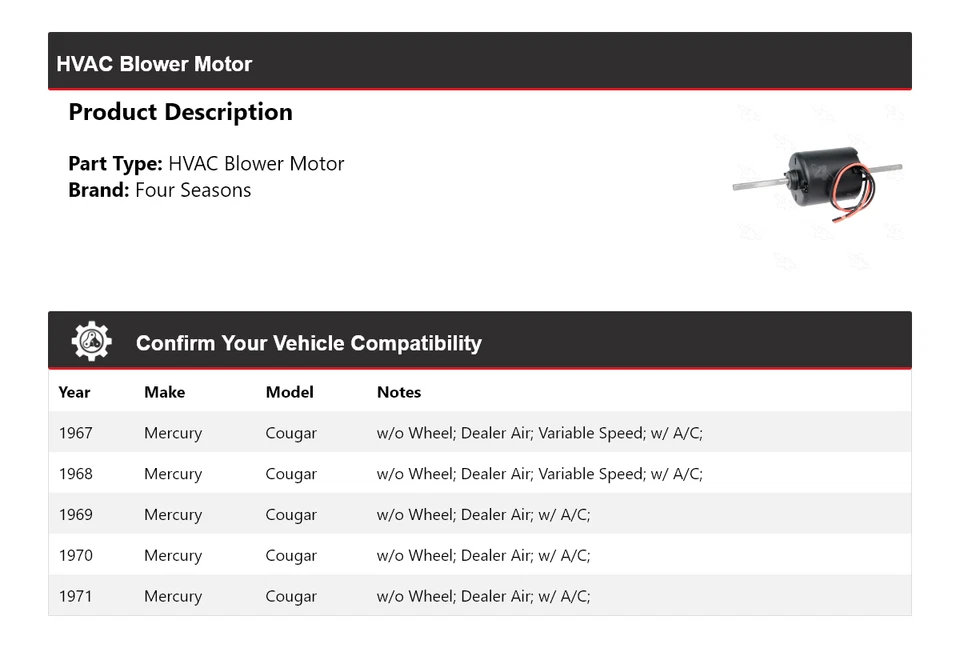Click the 1971 year cell

[75, 597]
